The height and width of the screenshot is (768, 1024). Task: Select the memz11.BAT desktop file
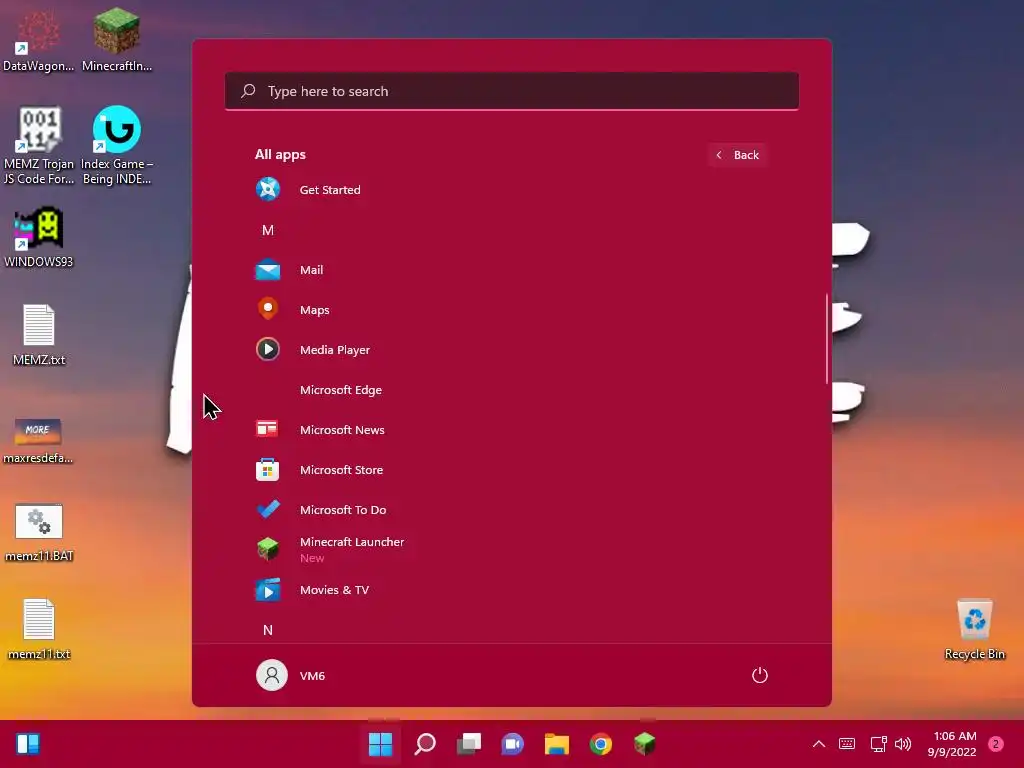(x=39, y=532)
